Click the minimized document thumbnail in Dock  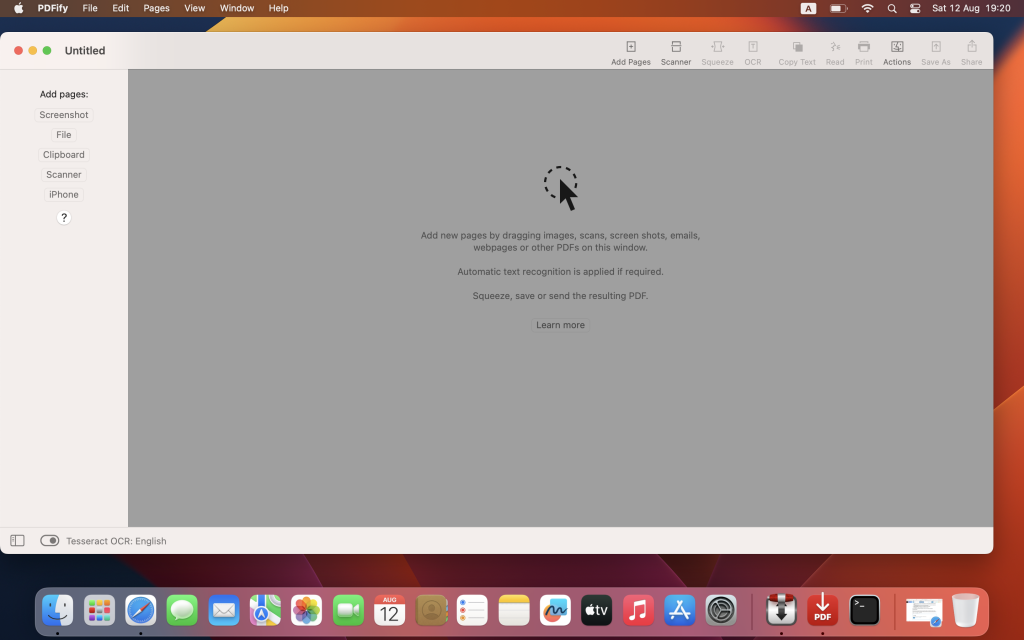(x=923, y=612)
